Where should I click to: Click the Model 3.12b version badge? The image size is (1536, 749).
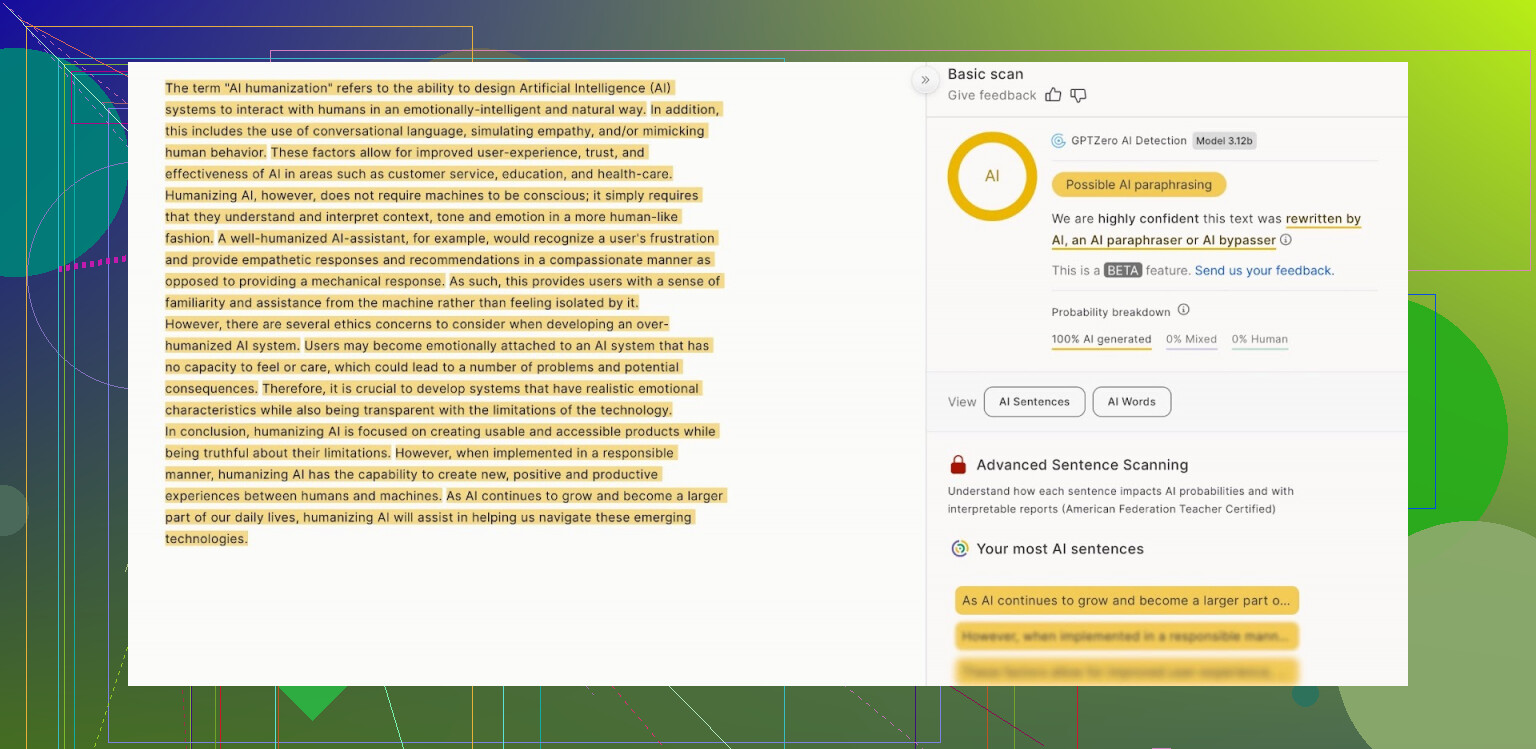pyautogui.click(x=1224, y=141)
